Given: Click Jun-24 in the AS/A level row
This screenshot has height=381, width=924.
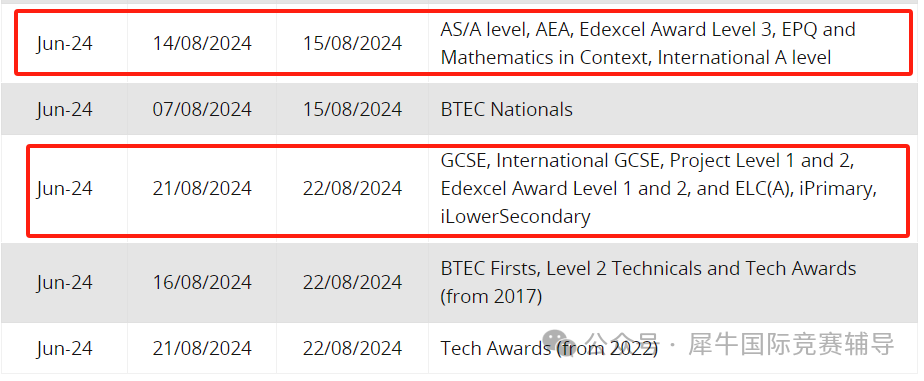Looking at the screenshot, I should [x=64, y=44].
